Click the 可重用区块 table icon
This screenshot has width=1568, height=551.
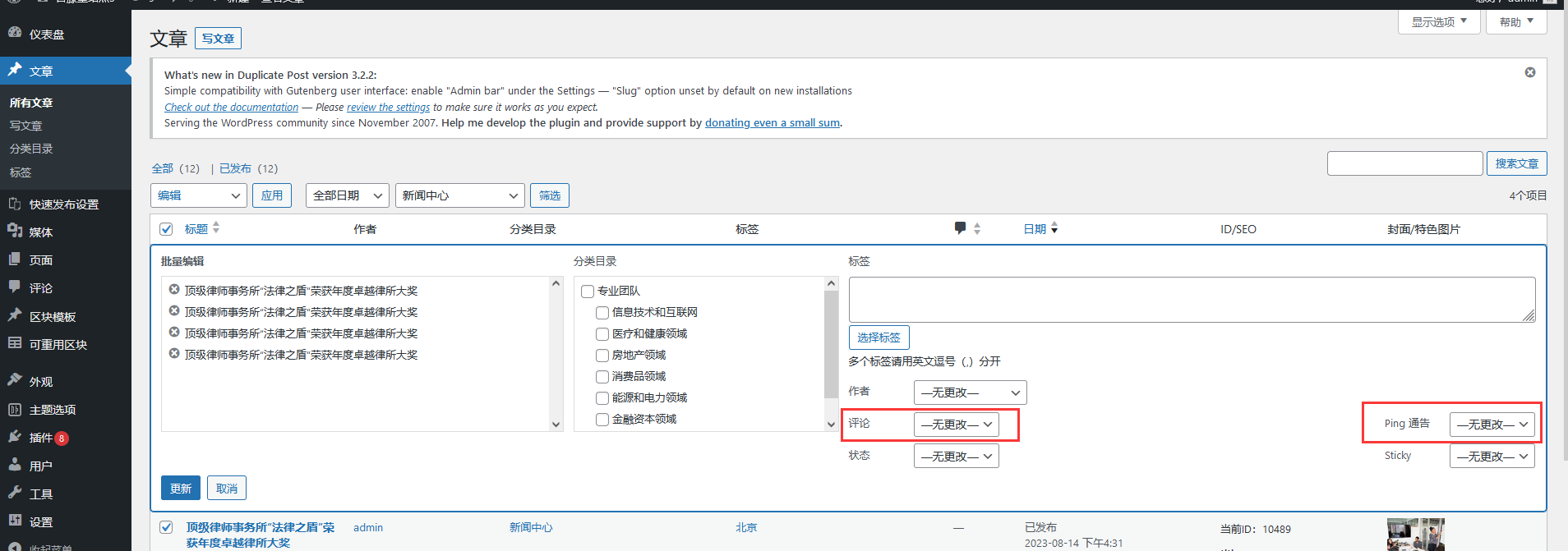(15, 342)
